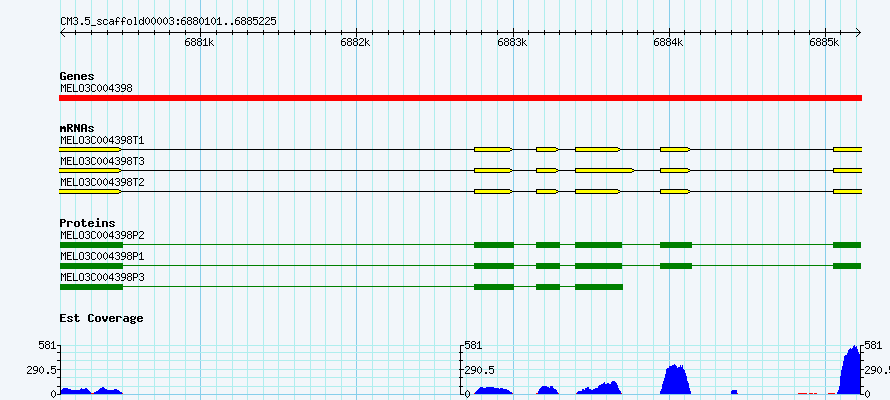Select leftmost yellow exon of transcript MELO3C004398T2
Screen dimensions: 890x400
click(x=90, y=192)
